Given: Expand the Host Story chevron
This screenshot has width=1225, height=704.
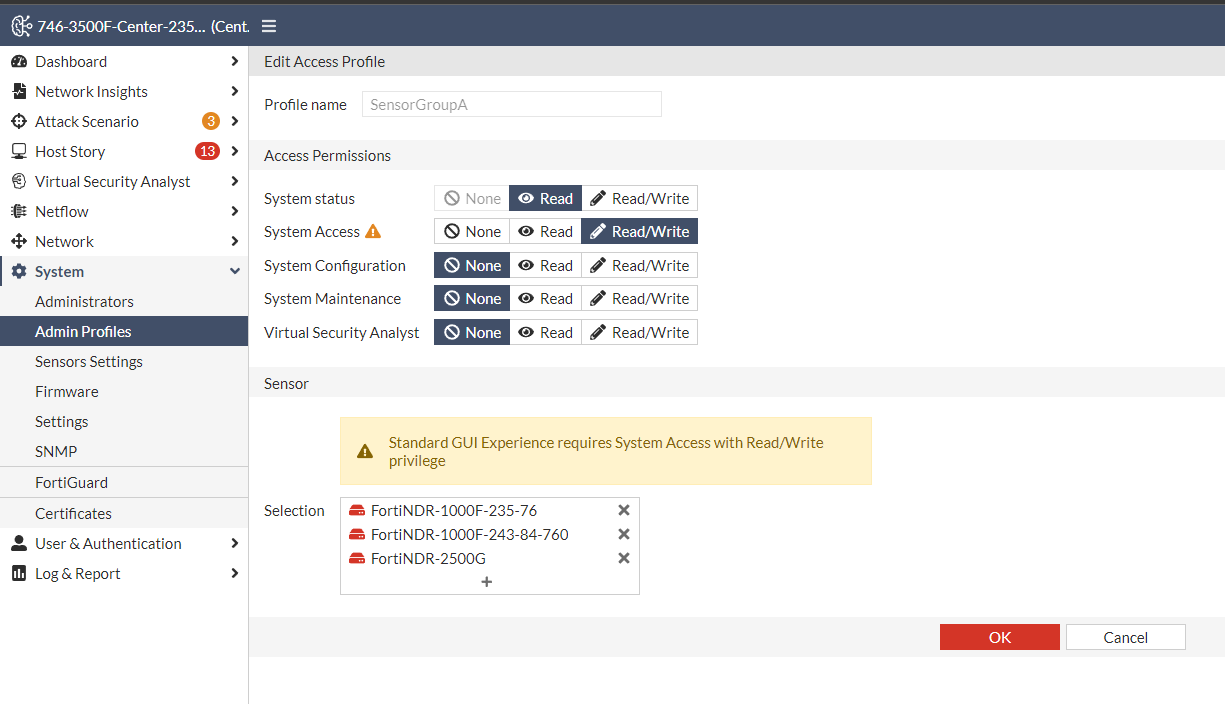Looking at the screenshot, I should 235,151.
